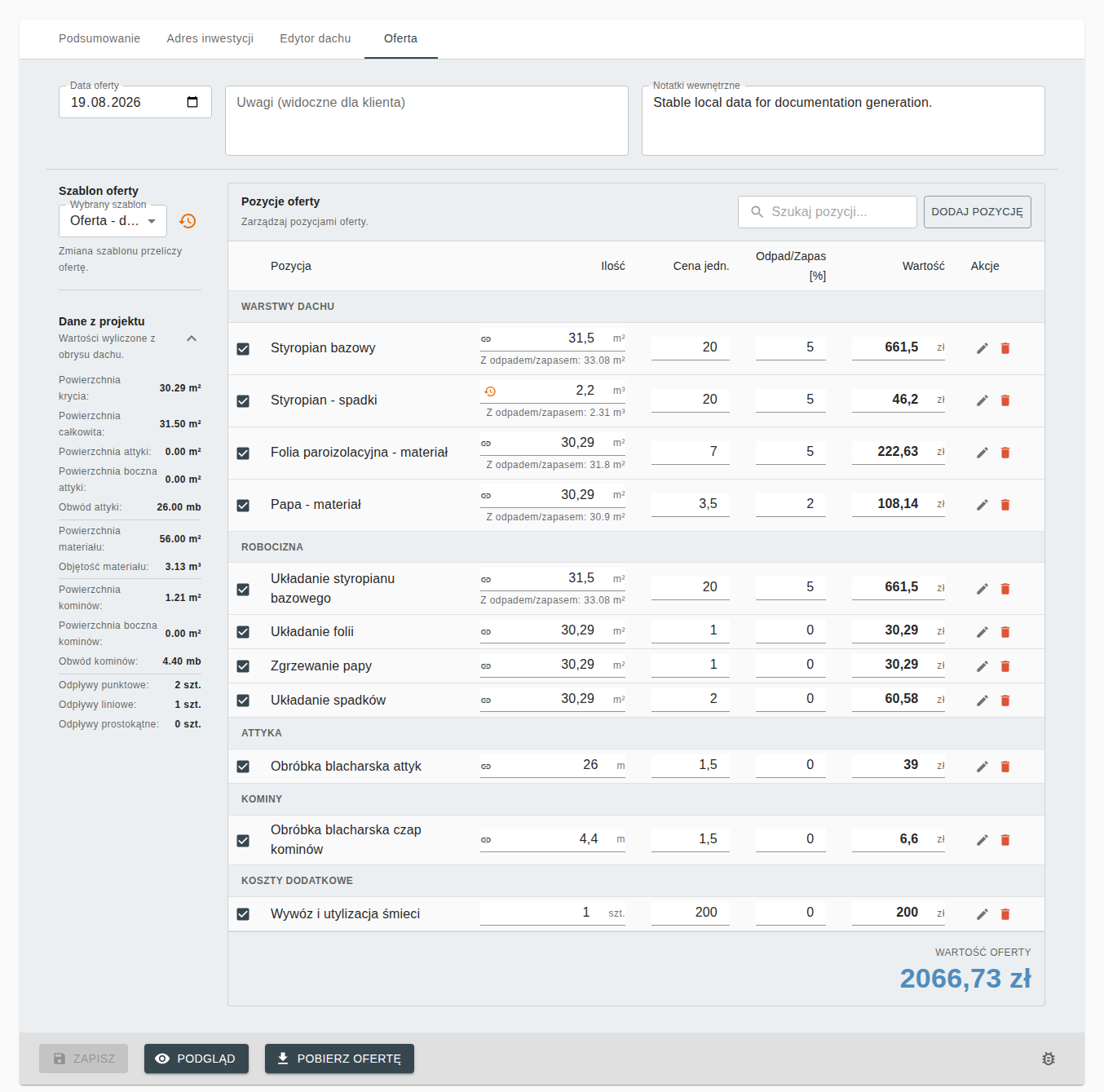Click the Uwagi (widoczne dla klienta) text area
The image size is (1104, 1092).
point(426,121)
